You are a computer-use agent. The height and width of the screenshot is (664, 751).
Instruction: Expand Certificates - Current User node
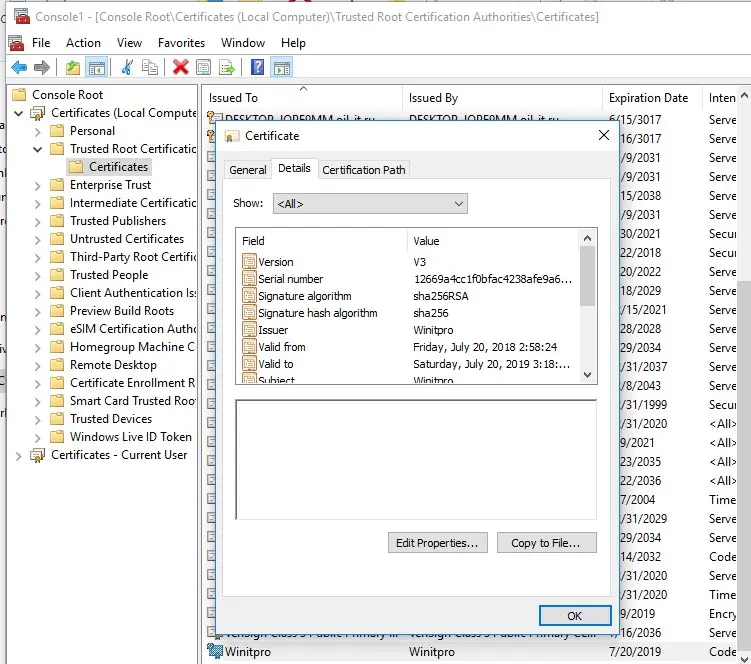coord(18,455)
